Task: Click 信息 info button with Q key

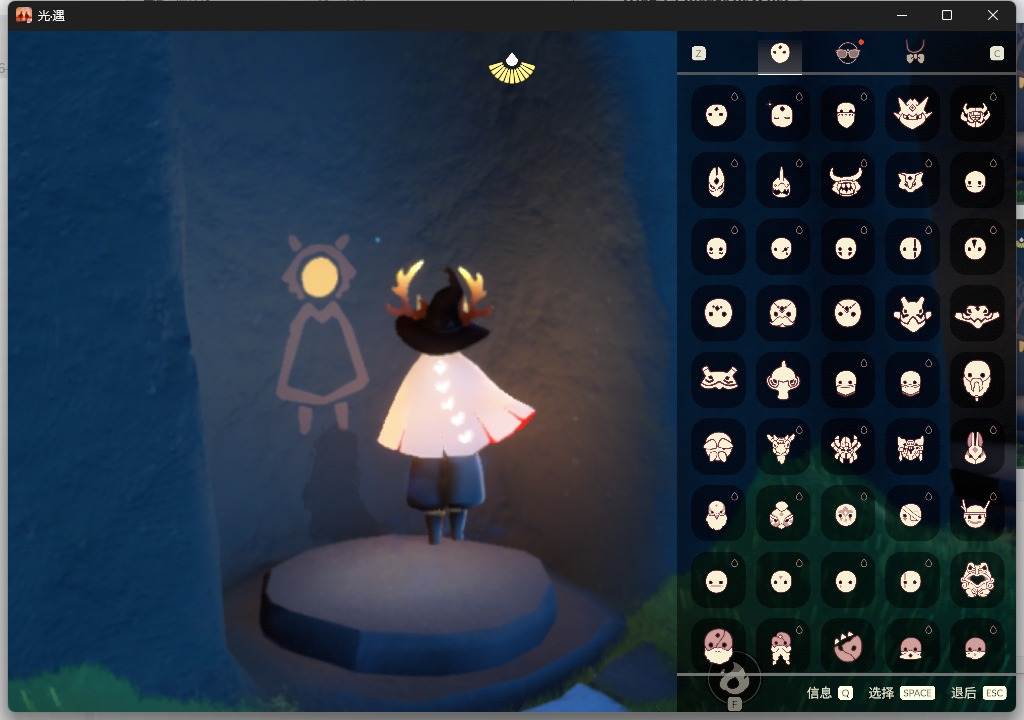Action: click(829, 693)
